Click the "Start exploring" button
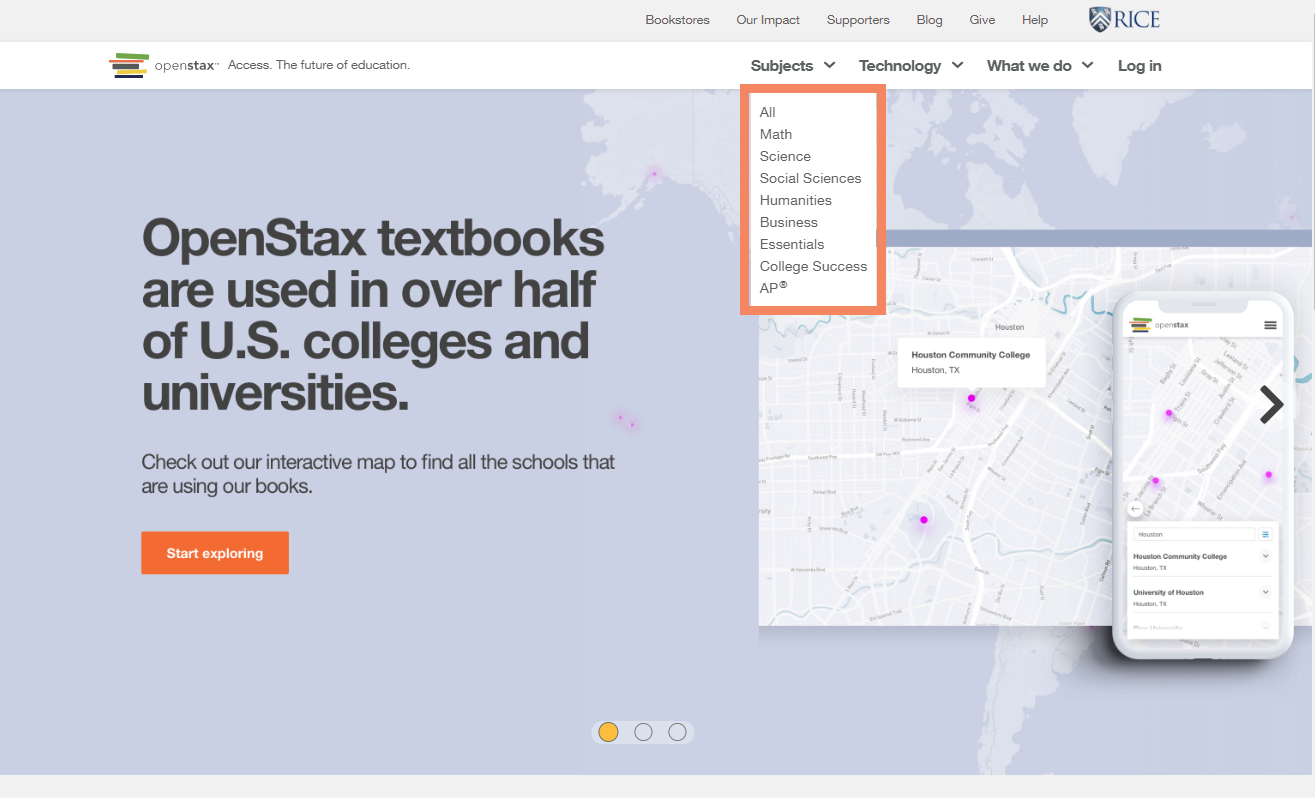Screen dimensions: 1315x798 pos(214,552)
